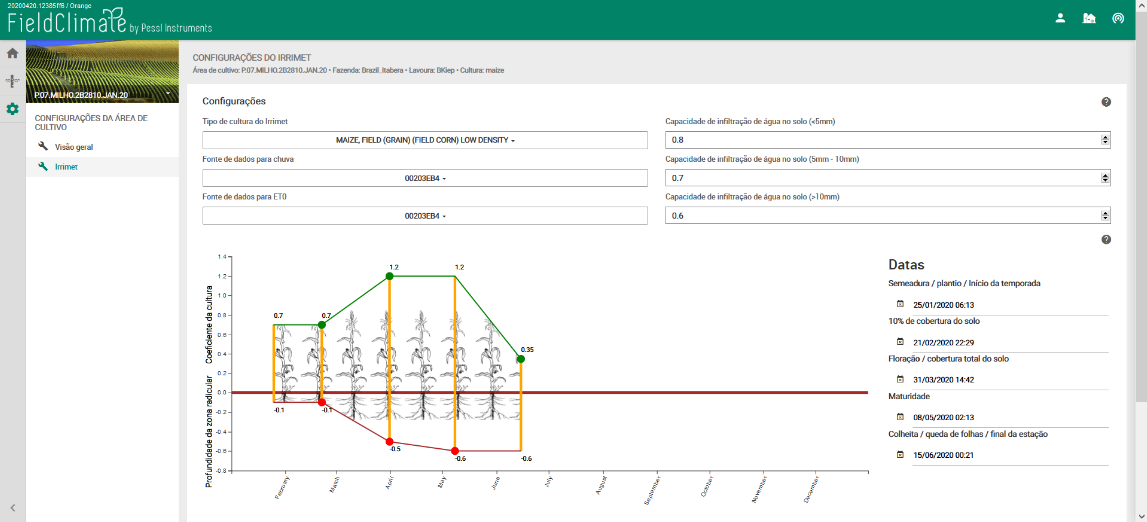Click the green 1.2 coefficient point at April
1147x522 pixels.
tap(389, 276)
